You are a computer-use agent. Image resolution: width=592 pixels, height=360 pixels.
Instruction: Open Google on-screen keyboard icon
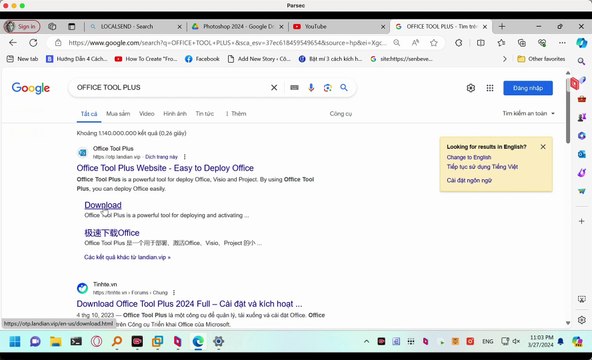[294, 88]
